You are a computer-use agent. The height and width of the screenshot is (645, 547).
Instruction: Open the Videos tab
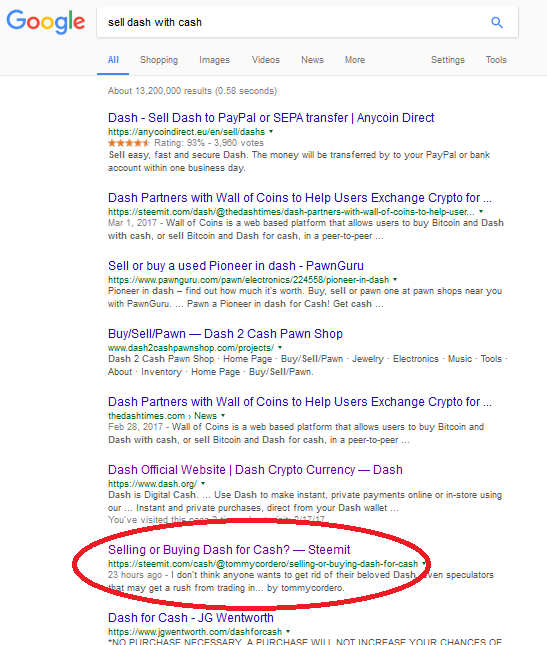click(x=266, y=60)
